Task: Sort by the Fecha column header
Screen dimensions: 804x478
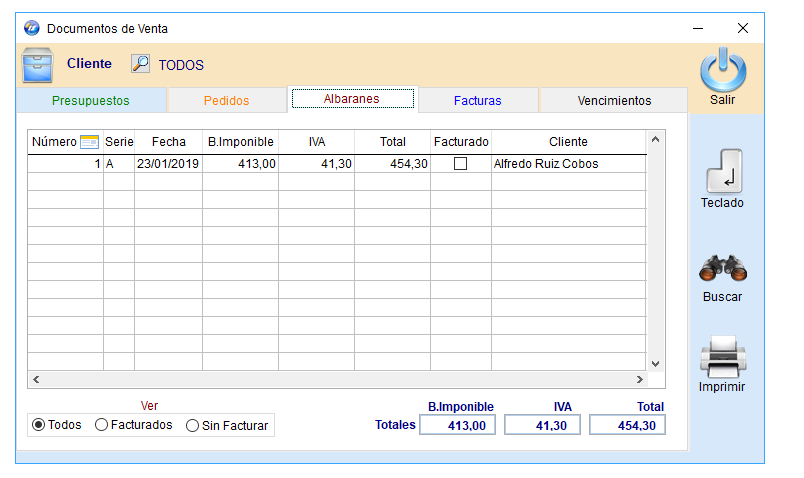Action: (168, 142)
